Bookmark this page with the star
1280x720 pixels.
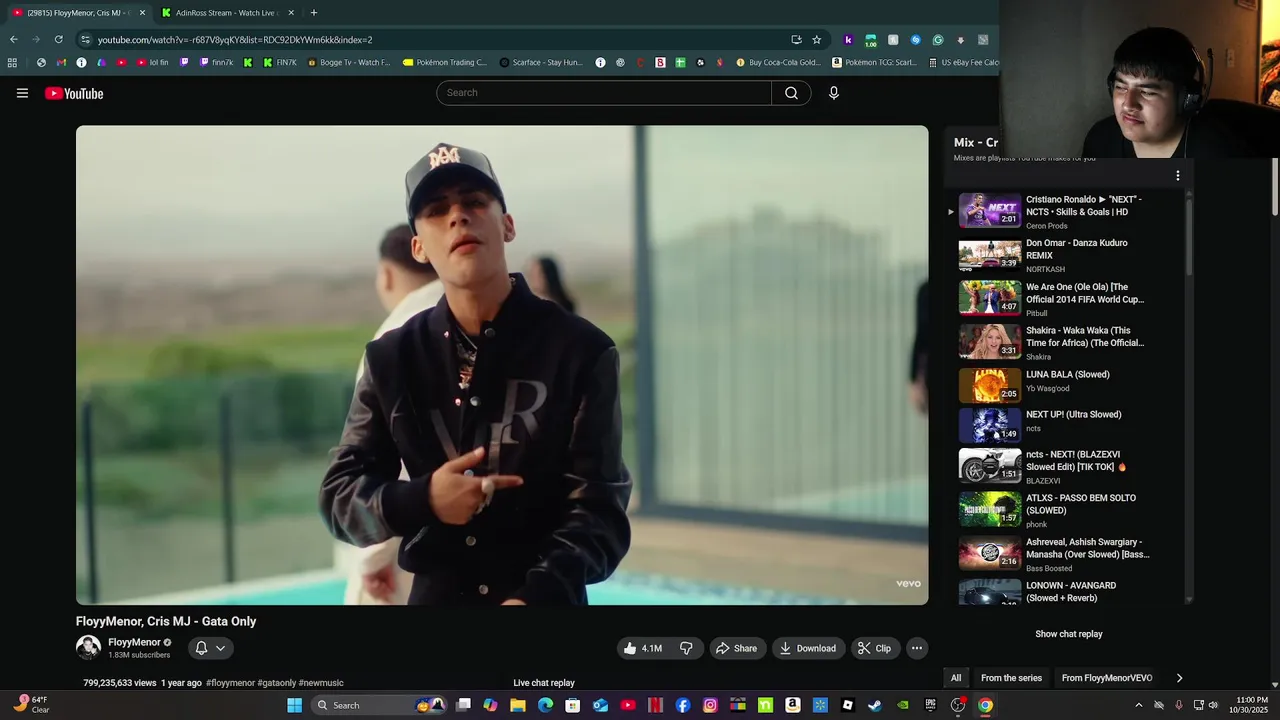pos(816,40)
